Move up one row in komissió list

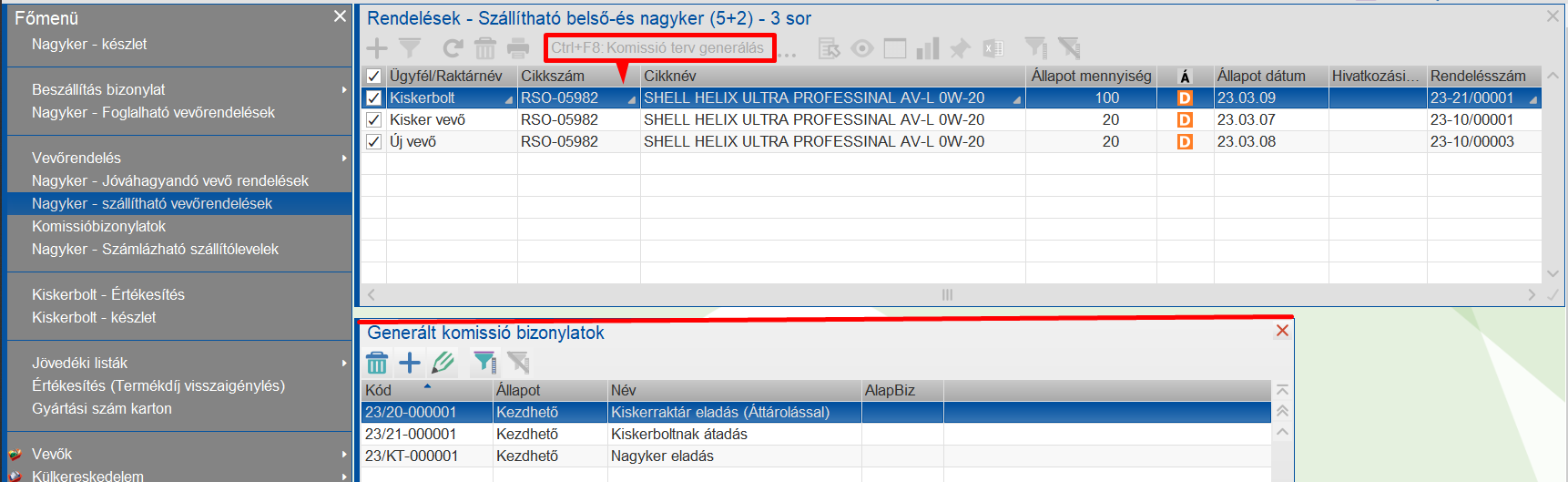point(1282,432)
